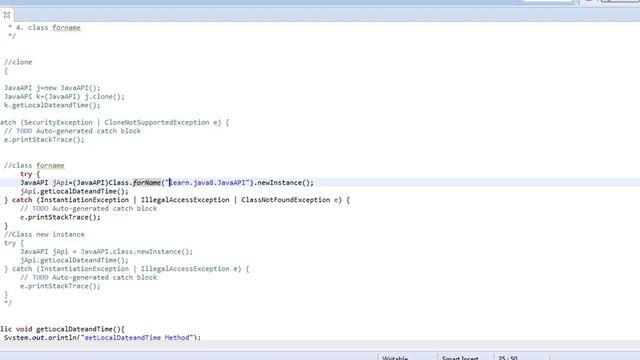The image size is (640, 360).
Task: Click the "learn.java8.JavaAPI" string literal
Action: pos(207,182)
